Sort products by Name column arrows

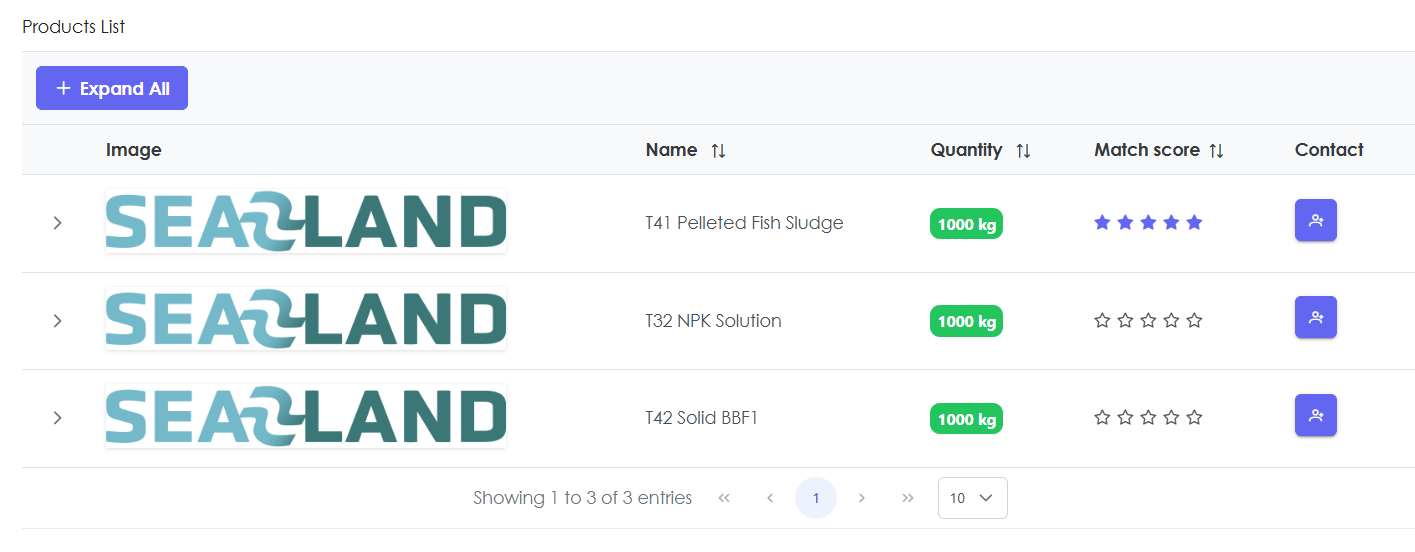click(718, 151)
